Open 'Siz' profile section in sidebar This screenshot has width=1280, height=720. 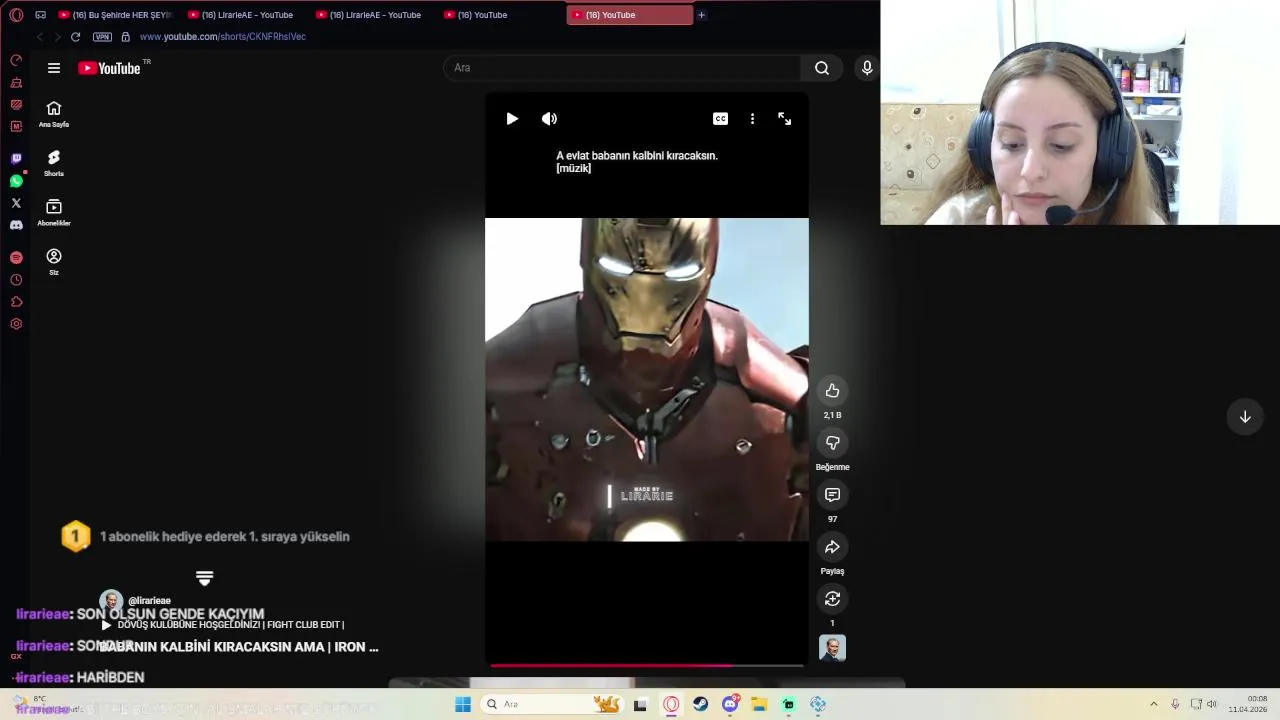54,262
